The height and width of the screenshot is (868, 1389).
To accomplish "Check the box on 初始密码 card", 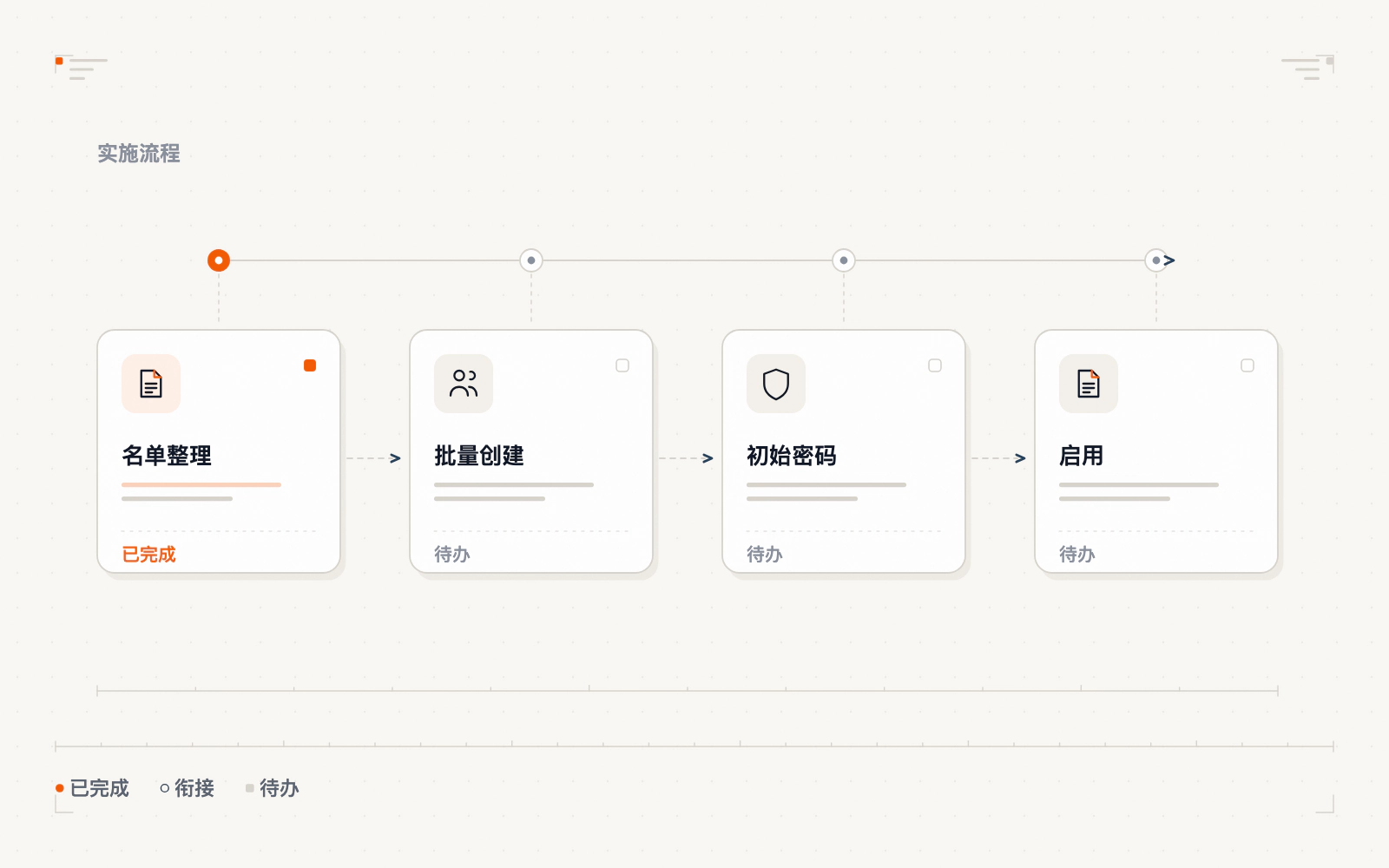I will pyautogui.click(x=935, y=365).
